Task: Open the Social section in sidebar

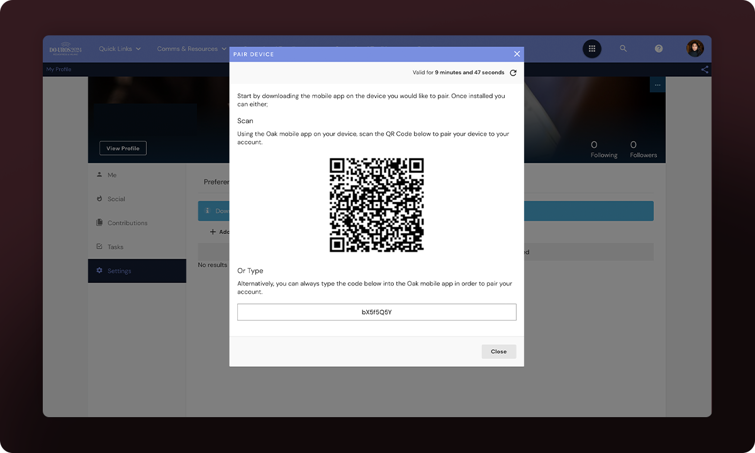Action: (116, 199)
